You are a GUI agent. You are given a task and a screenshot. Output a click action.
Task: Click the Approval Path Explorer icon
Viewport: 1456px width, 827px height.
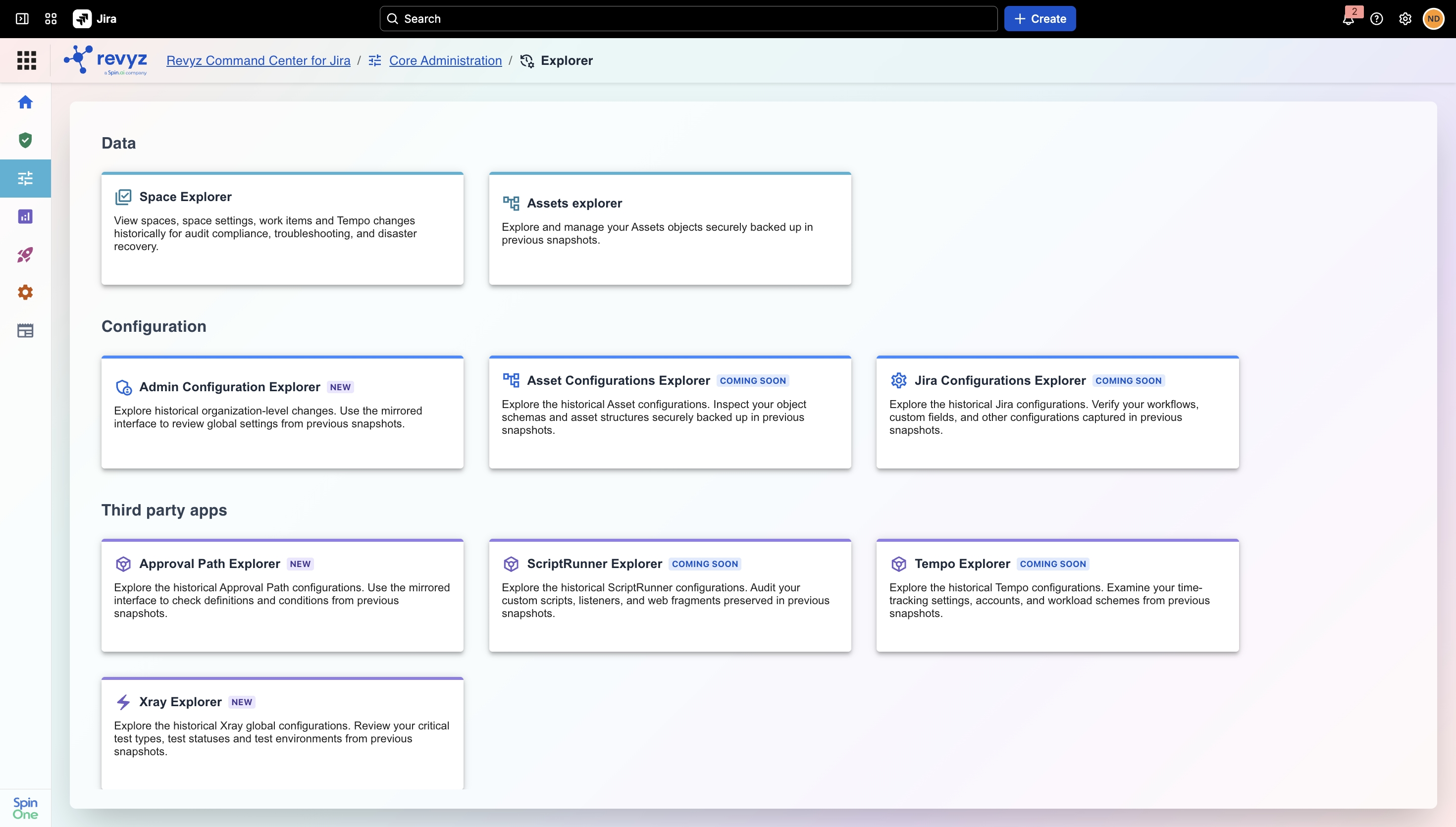pos(123,564)
